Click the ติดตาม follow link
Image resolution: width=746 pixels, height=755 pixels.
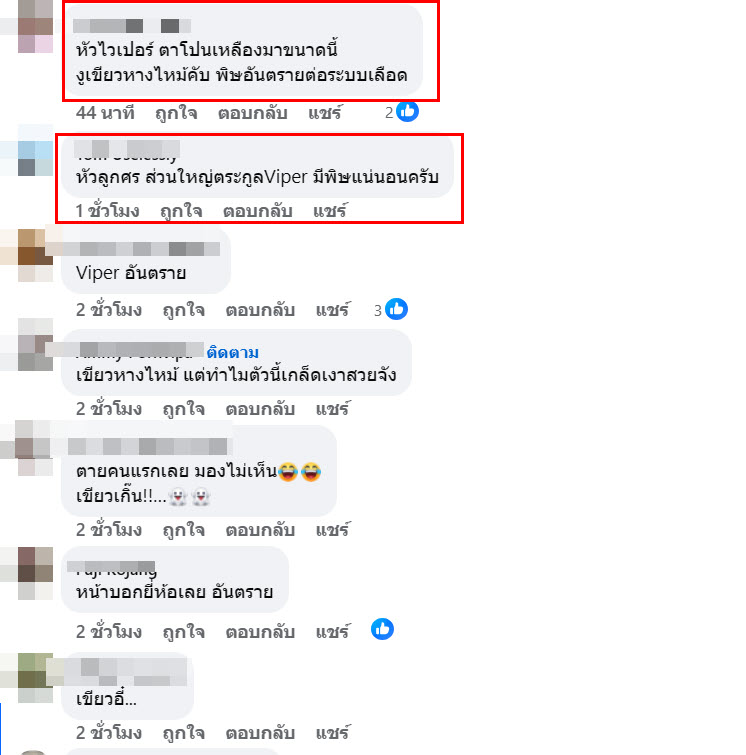tap(233, 352)
